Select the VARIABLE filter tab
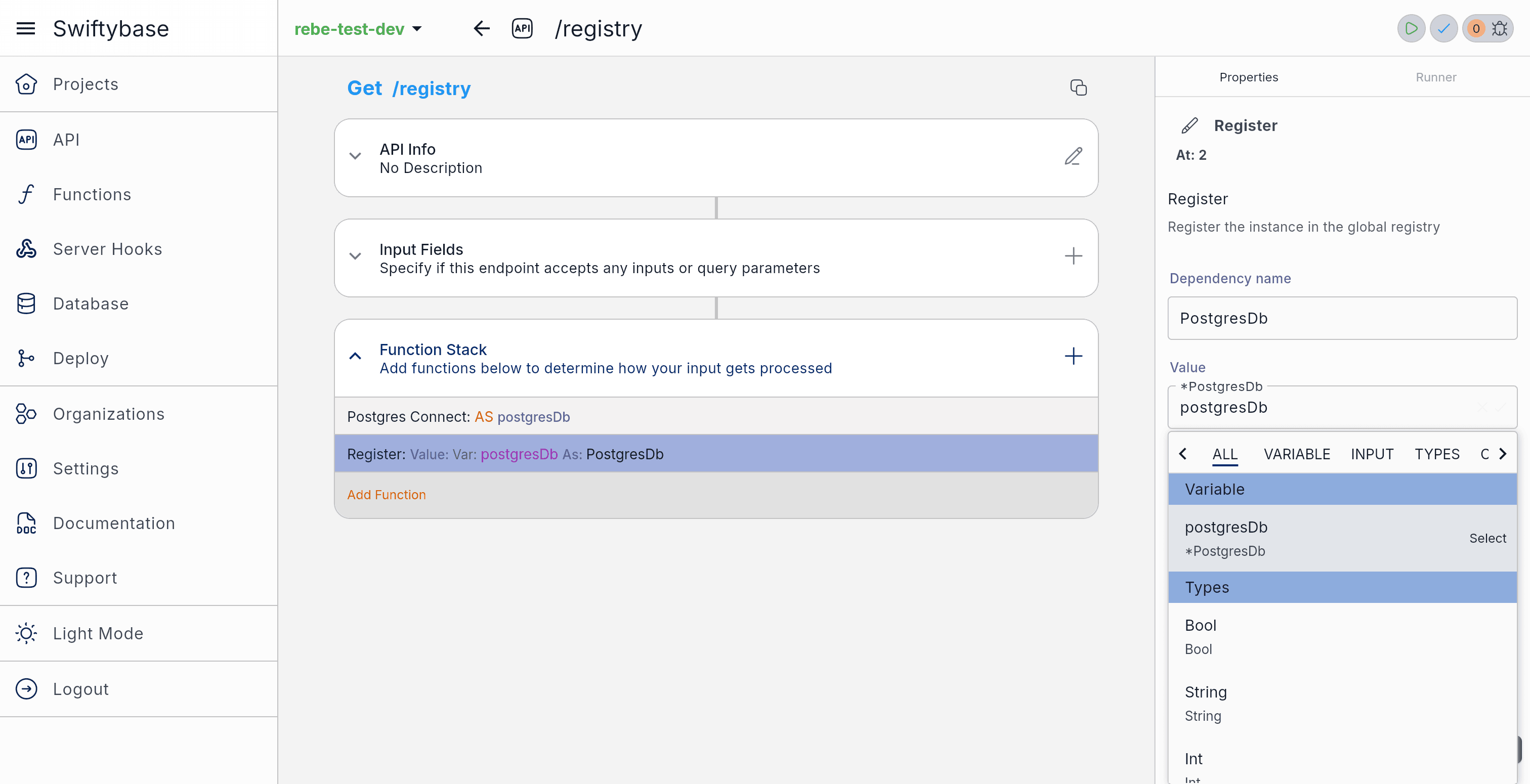The height and width of the screenshot is (784, 1530). [1297, 454]
